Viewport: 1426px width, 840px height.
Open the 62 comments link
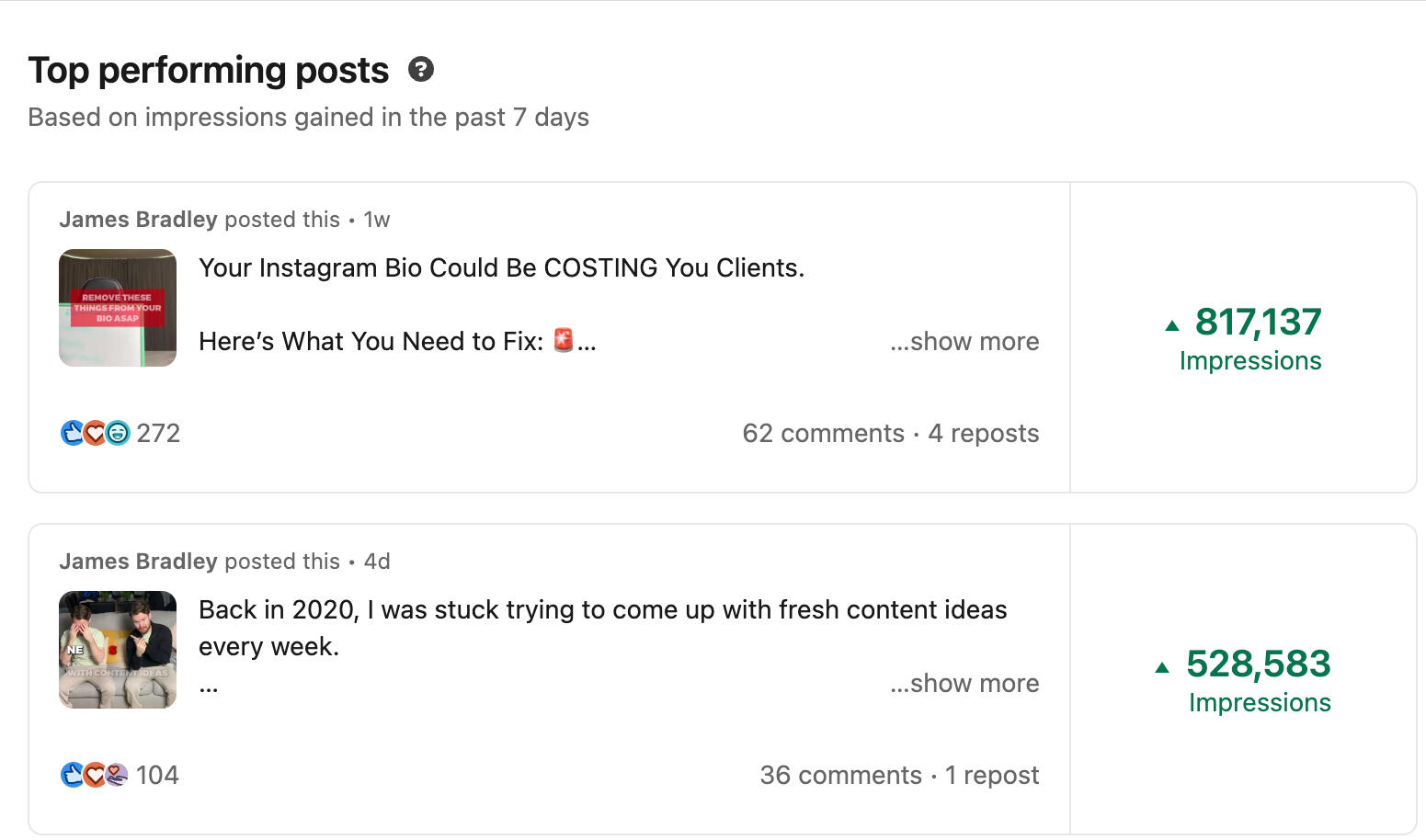click(x=823, y=433)
